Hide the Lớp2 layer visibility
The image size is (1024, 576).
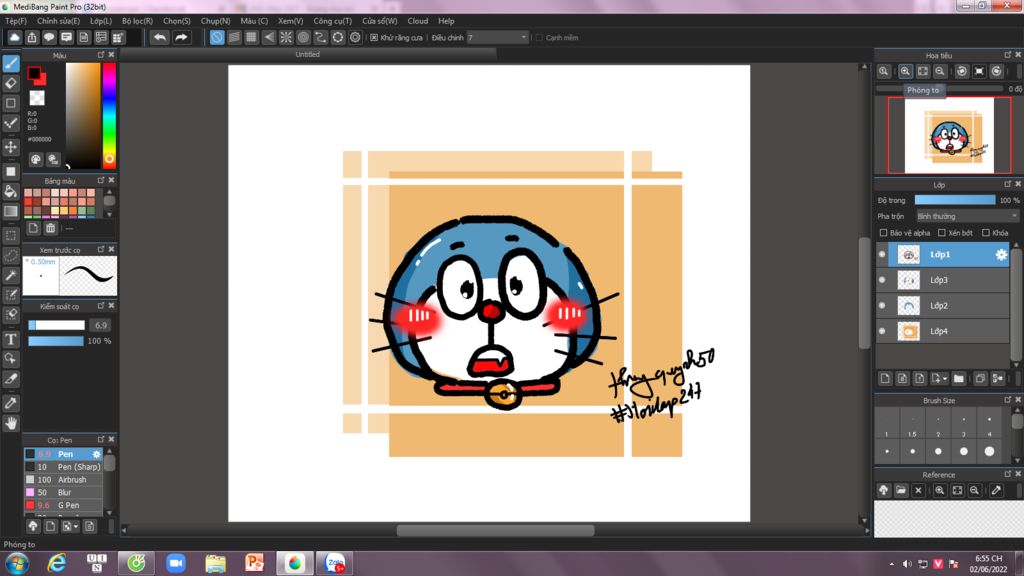882,306
